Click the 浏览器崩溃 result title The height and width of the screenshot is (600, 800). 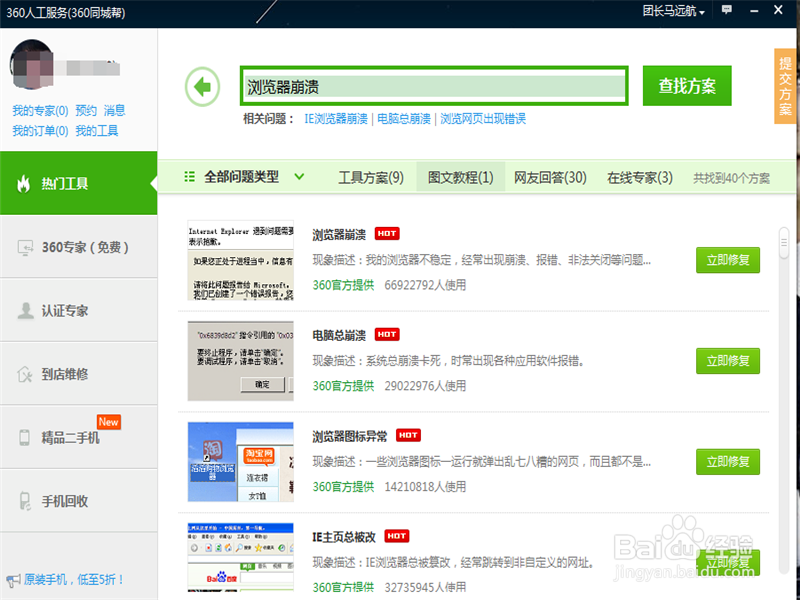(339, 235)
